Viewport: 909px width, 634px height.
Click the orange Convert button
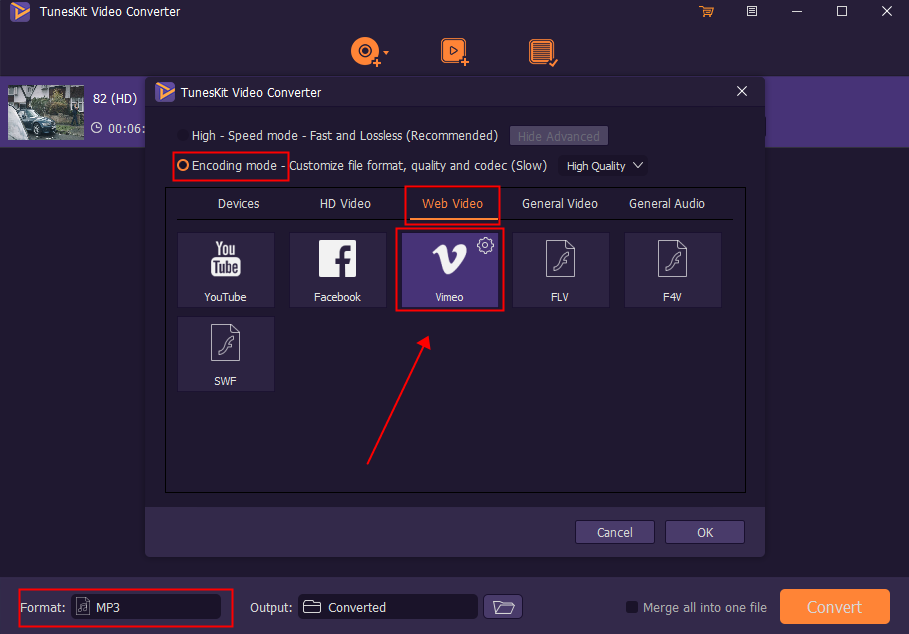click(x=834, y=607)
